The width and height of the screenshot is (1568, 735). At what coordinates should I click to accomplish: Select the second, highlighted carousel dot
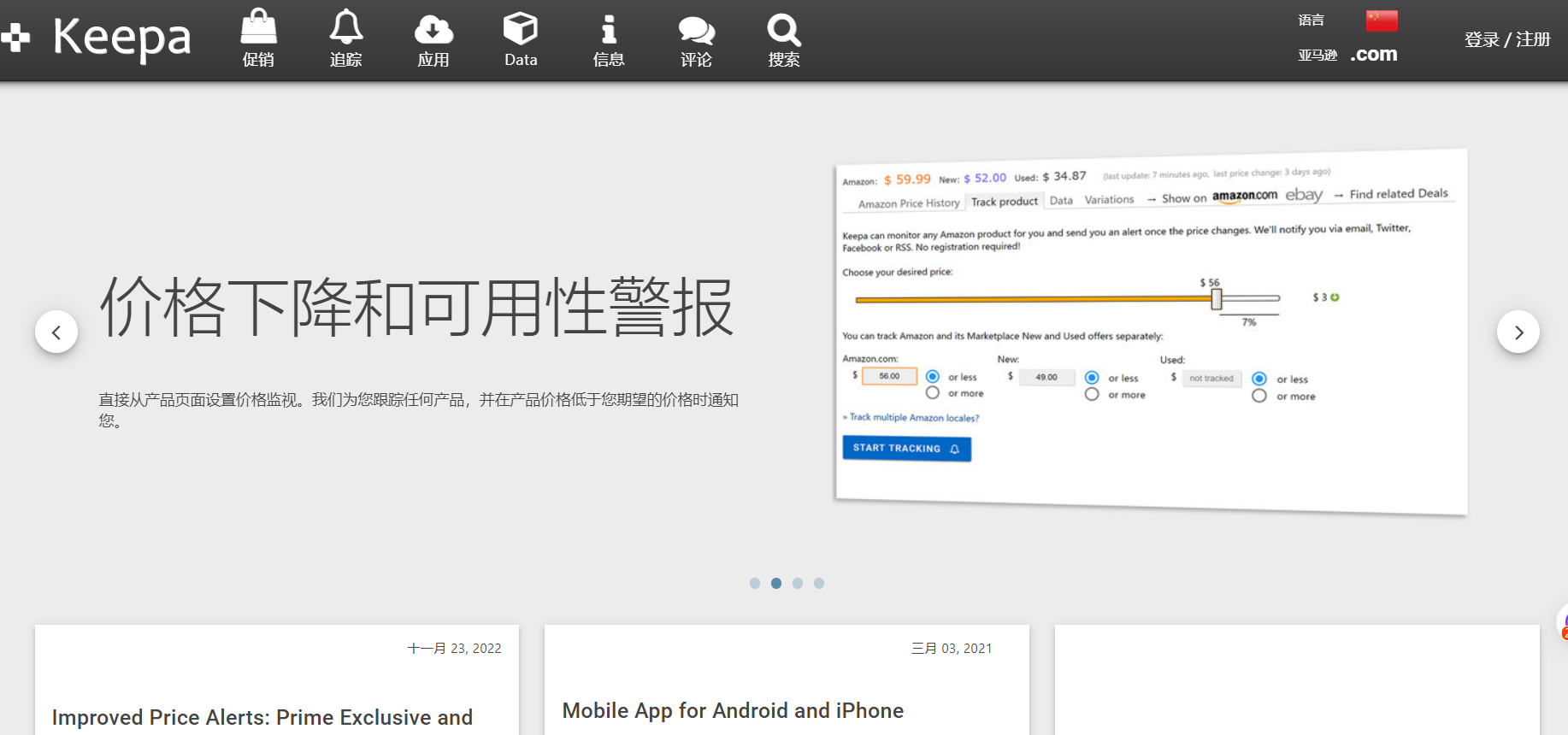point(776,583)
